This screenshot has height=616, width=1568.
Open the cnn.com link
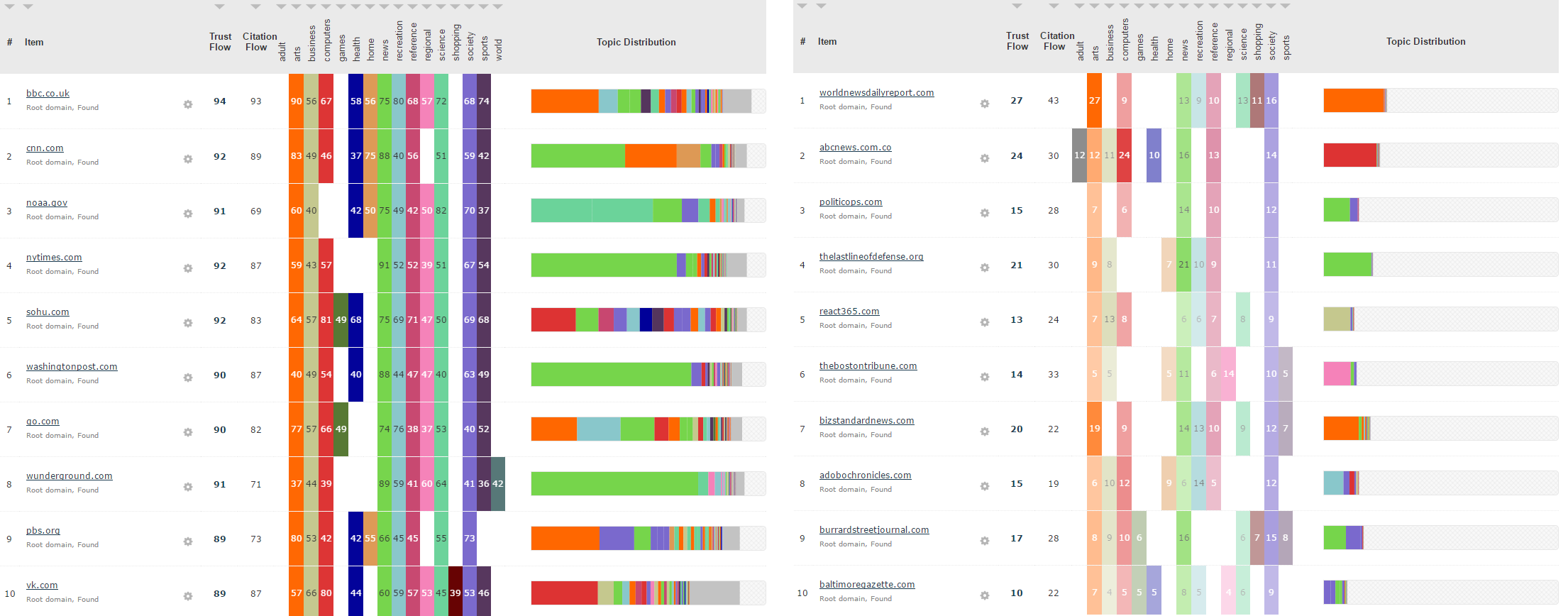point(45,148)
